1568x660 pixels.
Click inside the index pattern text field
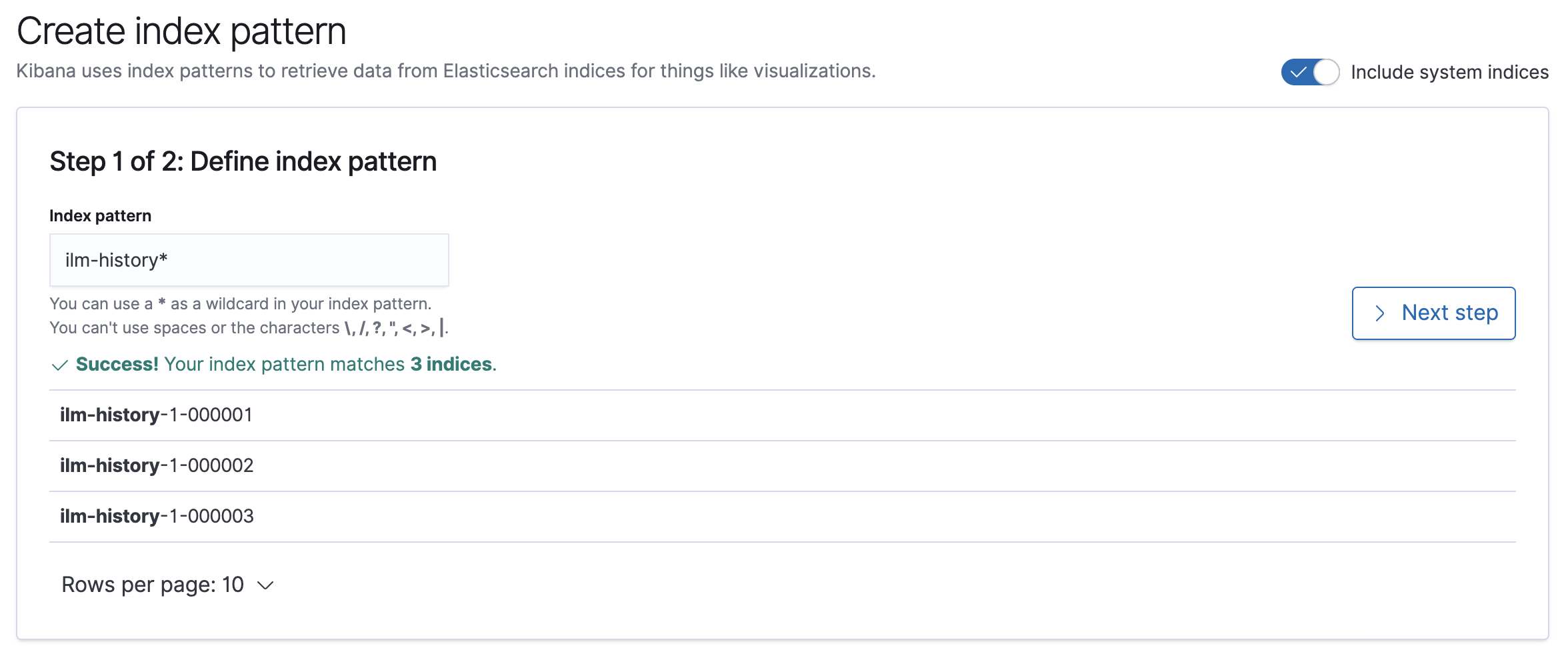pyautogui.click(x=248, y=260)
